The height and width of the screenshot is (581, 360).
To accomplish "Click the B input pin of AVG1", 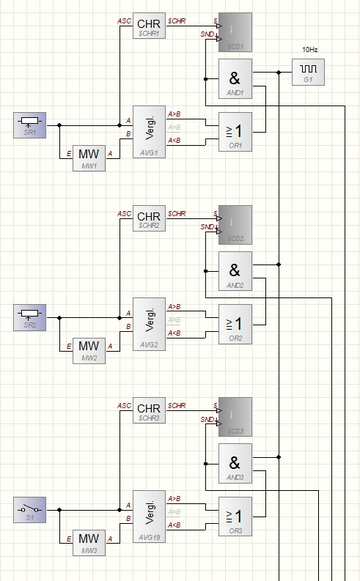I will pos(129,134).
